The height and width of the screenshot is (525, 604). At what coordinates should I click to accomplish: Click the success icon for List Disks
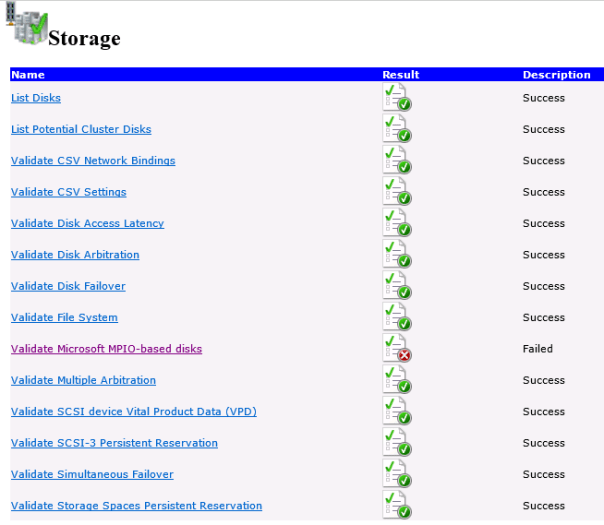pos(396,98)
